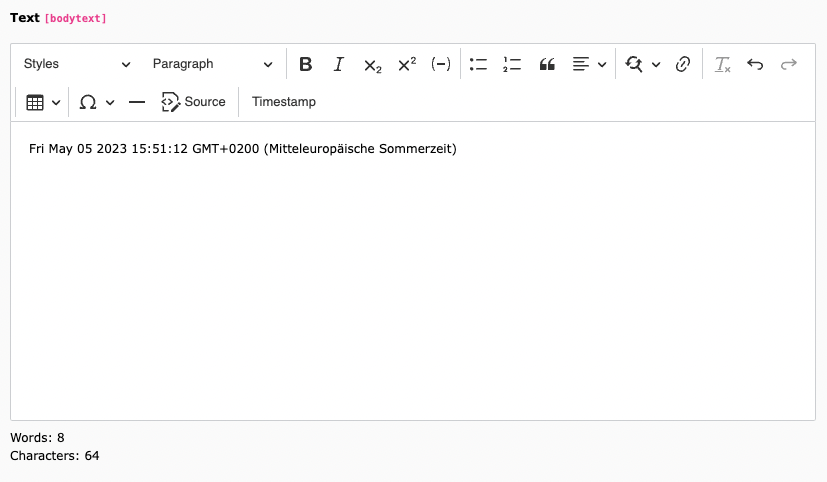Viewport: 827px width, 482px height.
Task: Click into the timestamp text line
Action: coord(243,149)
